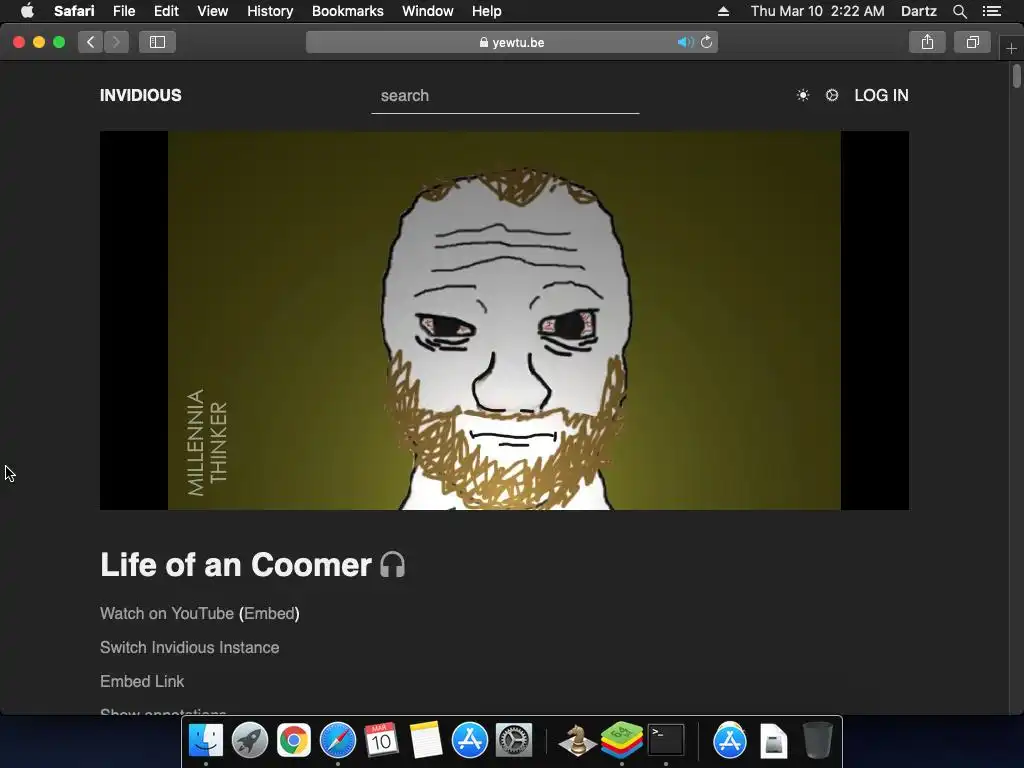
Task: Click the yewtu.be address bar
Action: coord(511,42)
